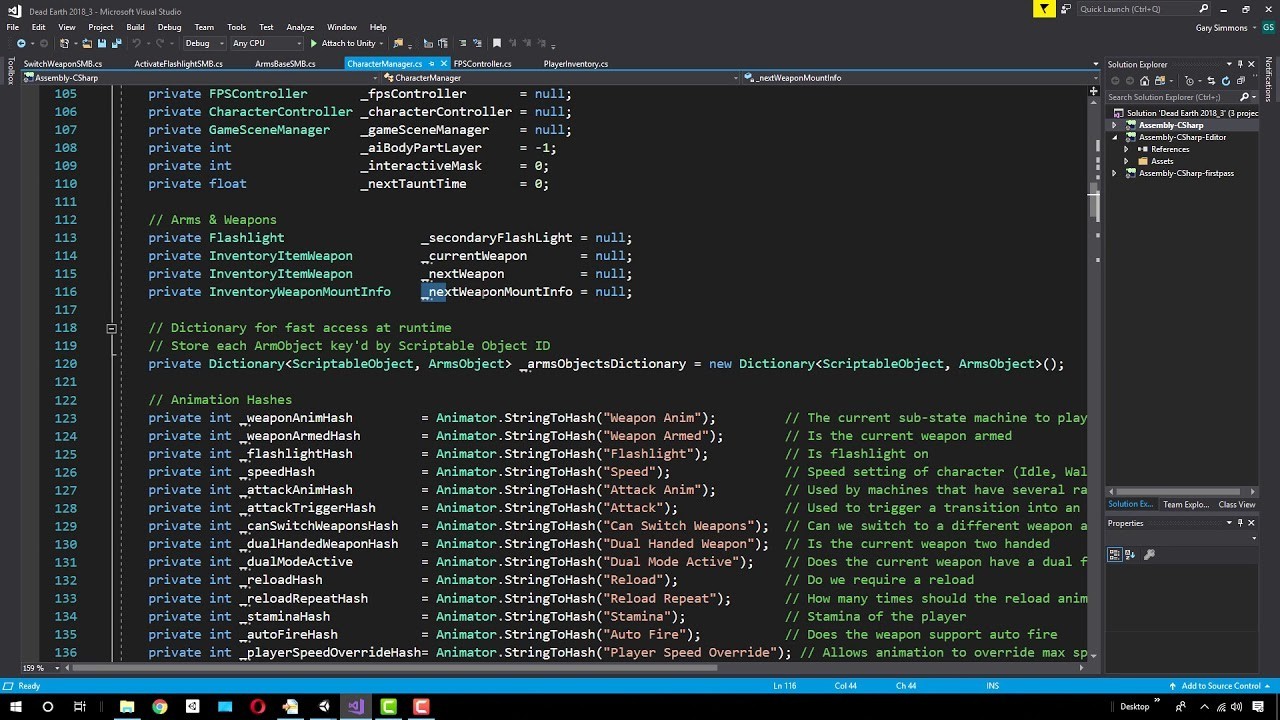1280x720 pixels.
Task: Click the Unity taskbar icon
Action: pyautogui.click(x=323, y=706)
